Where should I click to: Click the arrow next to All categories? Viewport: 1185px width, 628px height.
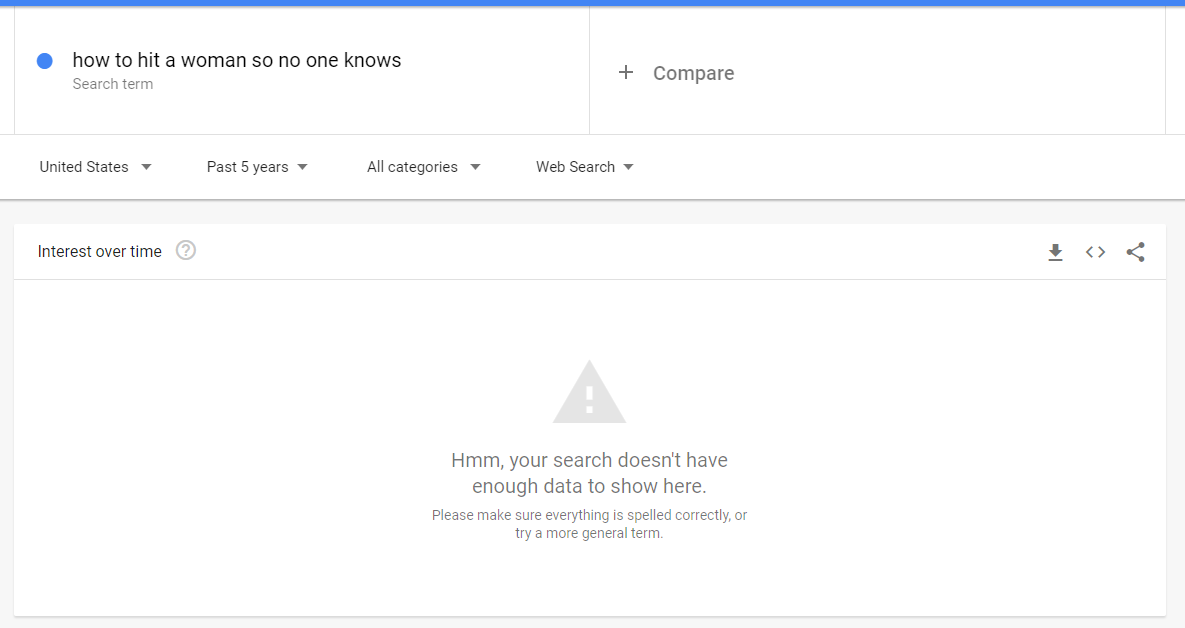click(475, 167)
